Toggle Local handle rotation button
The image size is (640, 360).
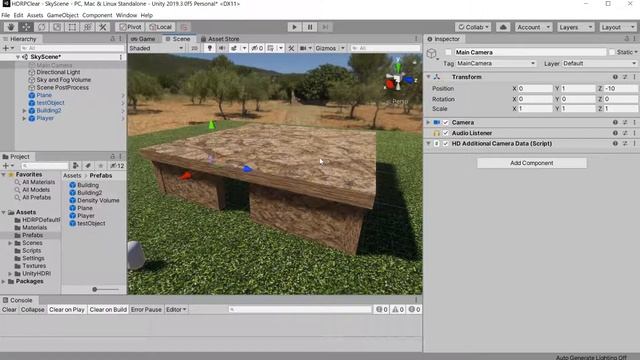pos(160,27)
